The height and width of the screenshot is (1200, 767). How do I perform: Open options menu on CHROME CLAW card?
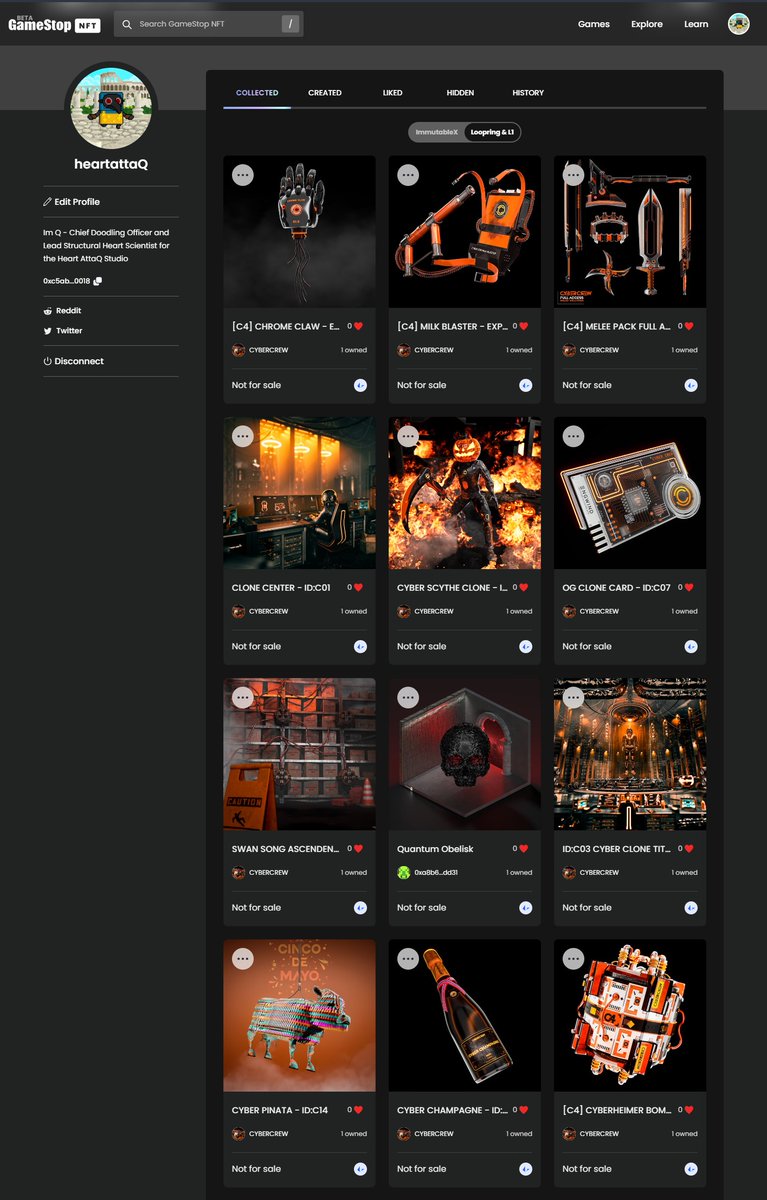[x=243, y=174]
